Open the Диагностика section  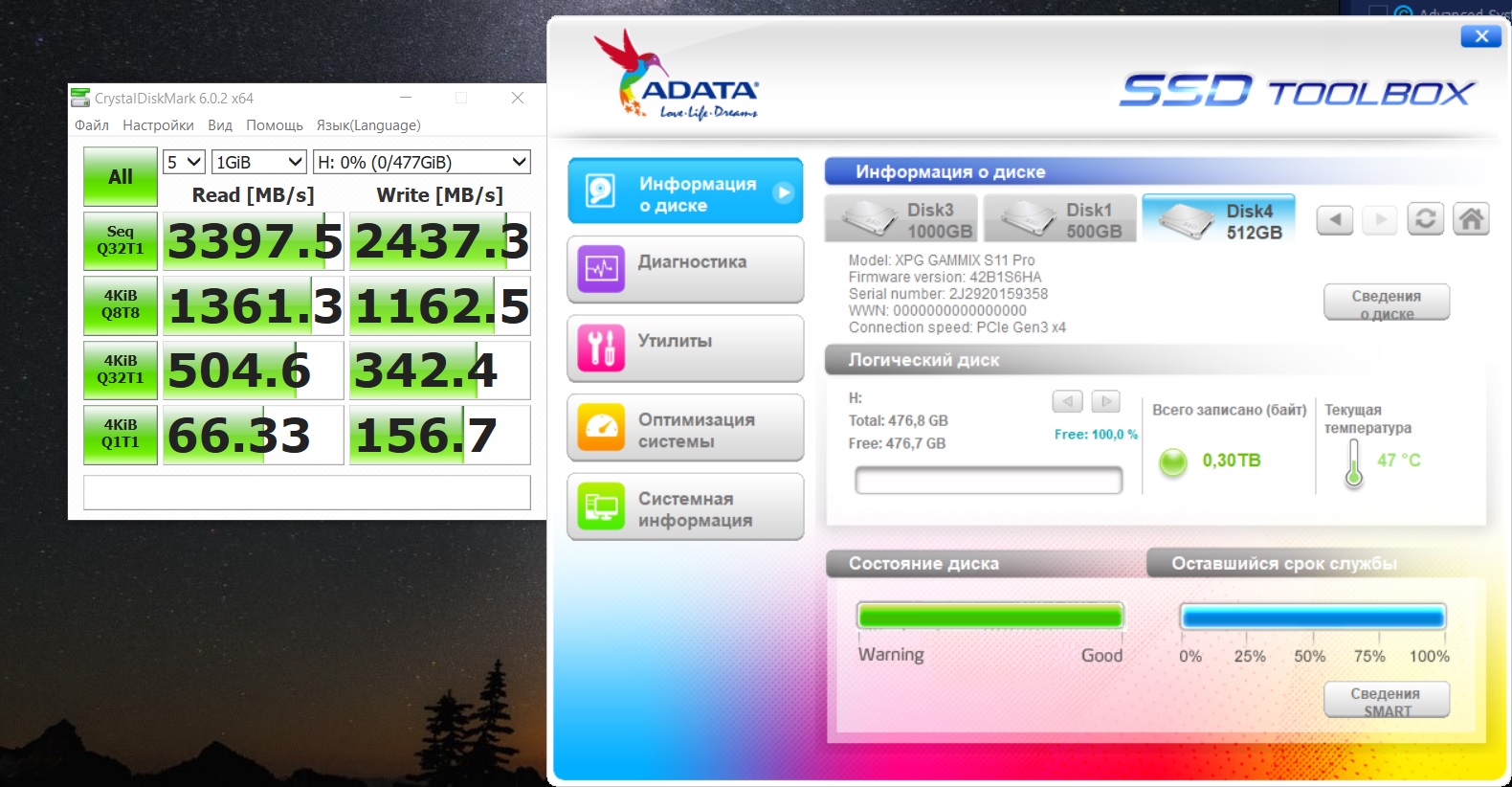(x=685, y=269)
